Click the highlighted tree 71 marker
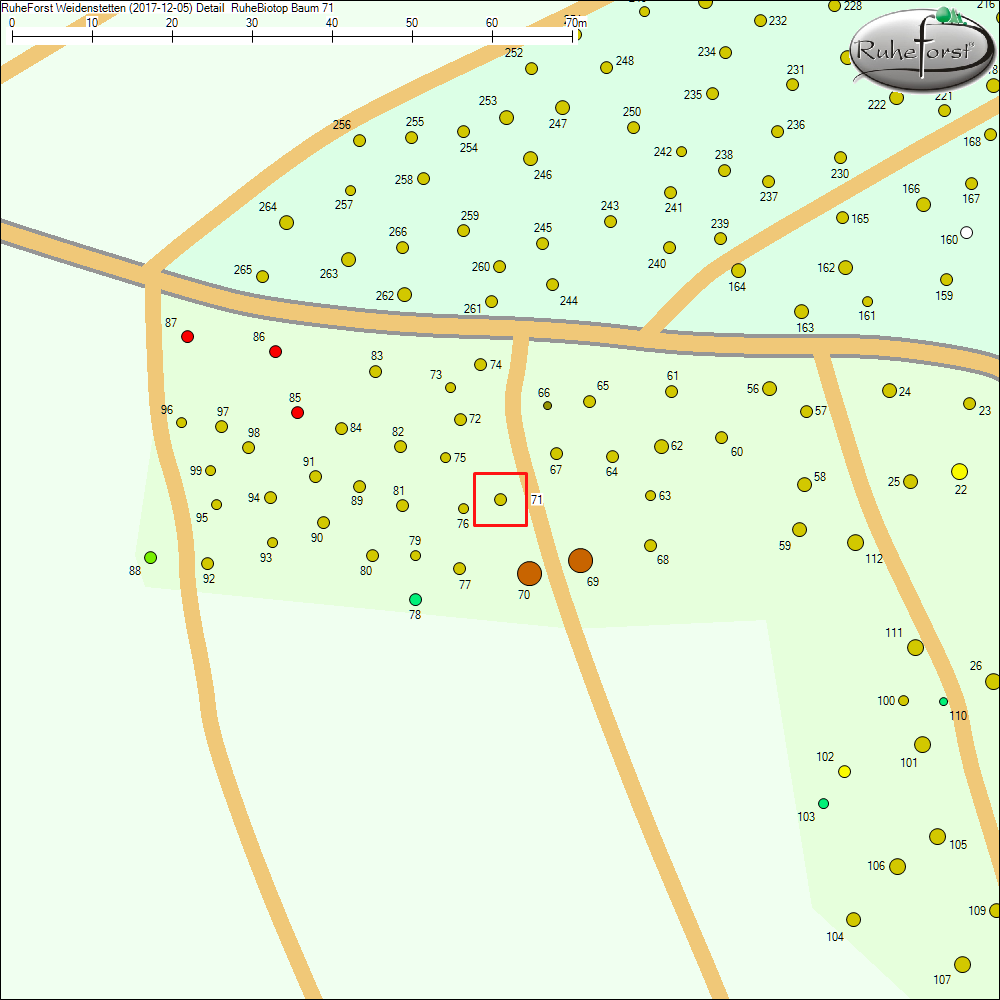 (x=500, y=499)
